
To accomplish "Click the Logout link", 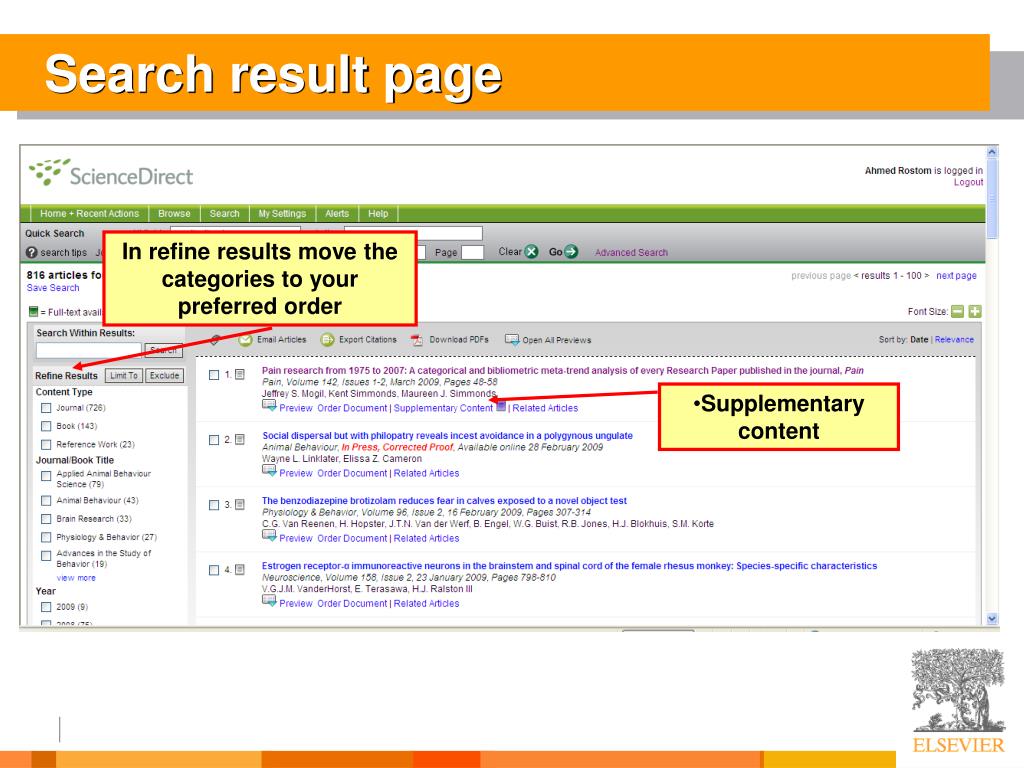I will pyautogui.click(x=968, y=182).
